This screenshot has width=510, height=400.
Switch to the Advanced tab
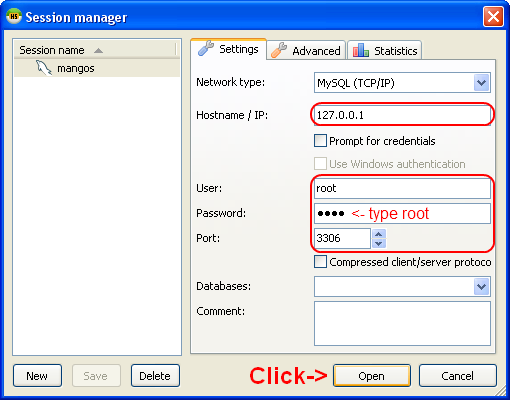(306, 50)
